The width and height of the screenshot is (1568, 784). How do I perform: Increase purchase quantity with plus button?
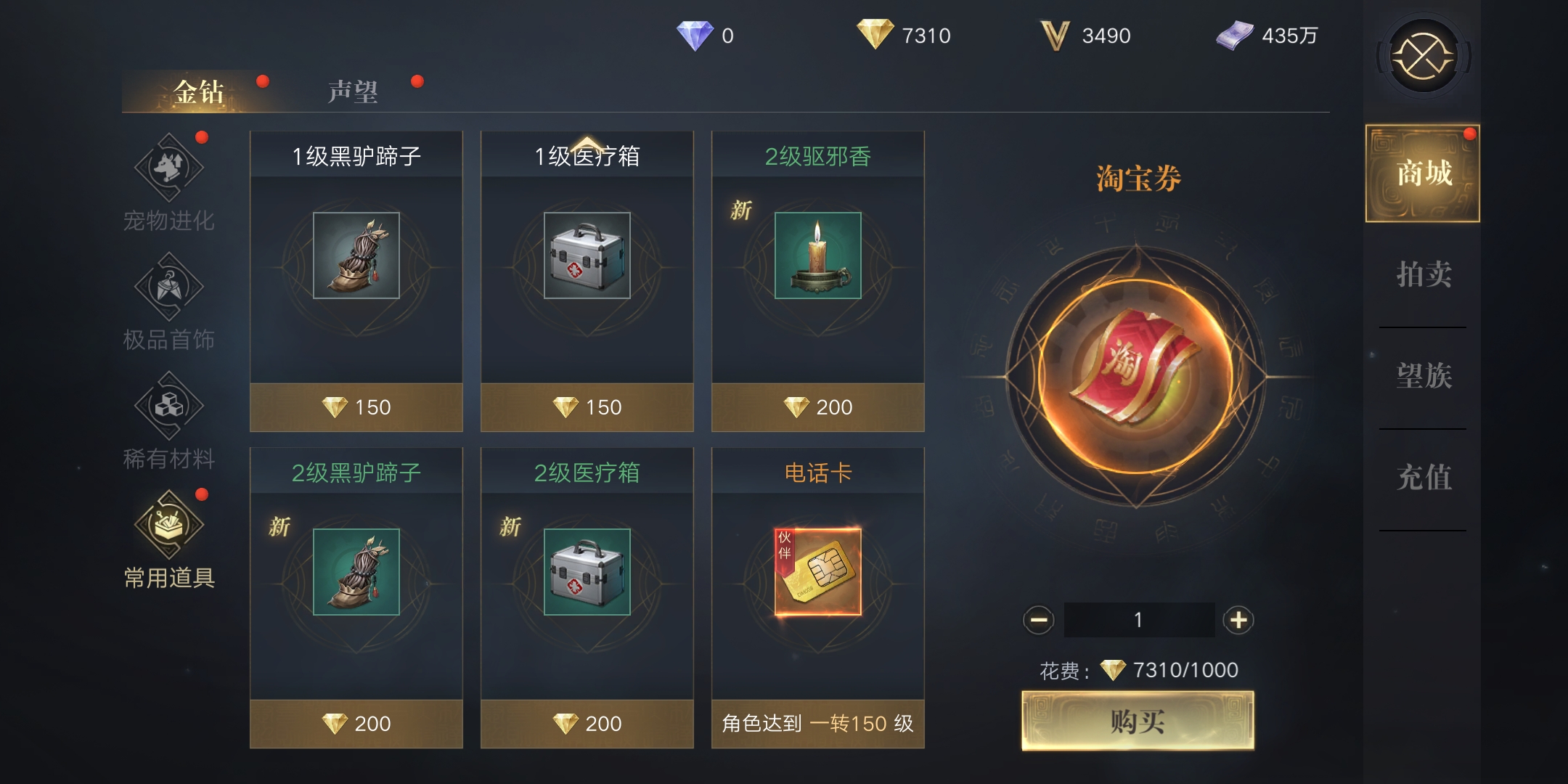[x=1238, y=620]
